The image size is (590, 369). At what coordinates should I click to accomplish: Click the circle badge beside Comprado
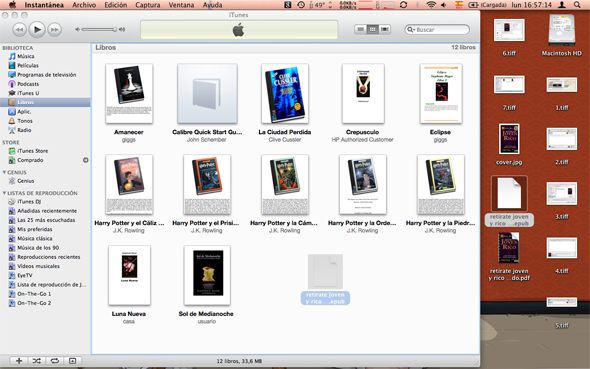tap(85, 160)
